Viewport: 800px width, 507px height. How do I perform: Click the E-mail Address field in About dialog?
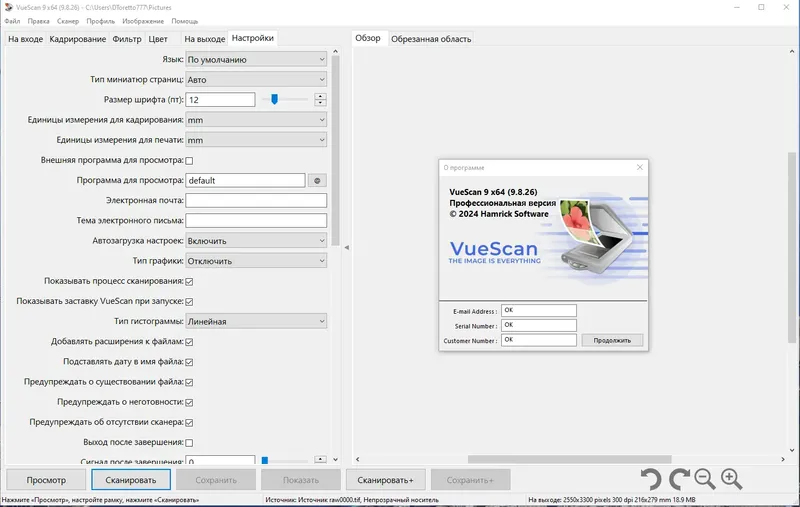click(539, 311)
